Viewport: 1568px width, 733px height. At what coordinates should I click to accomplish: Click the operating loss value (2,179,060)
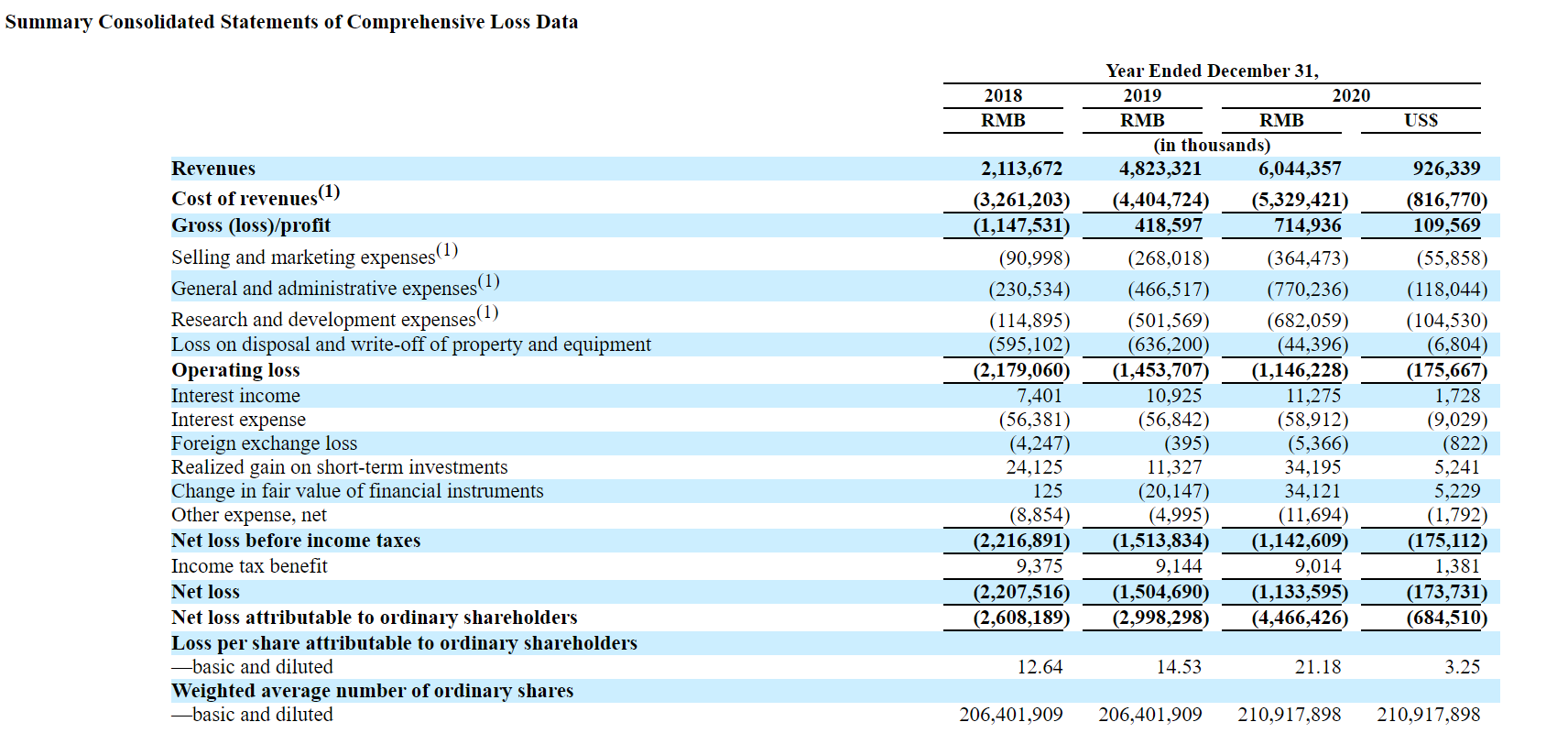pos(1021,370)
